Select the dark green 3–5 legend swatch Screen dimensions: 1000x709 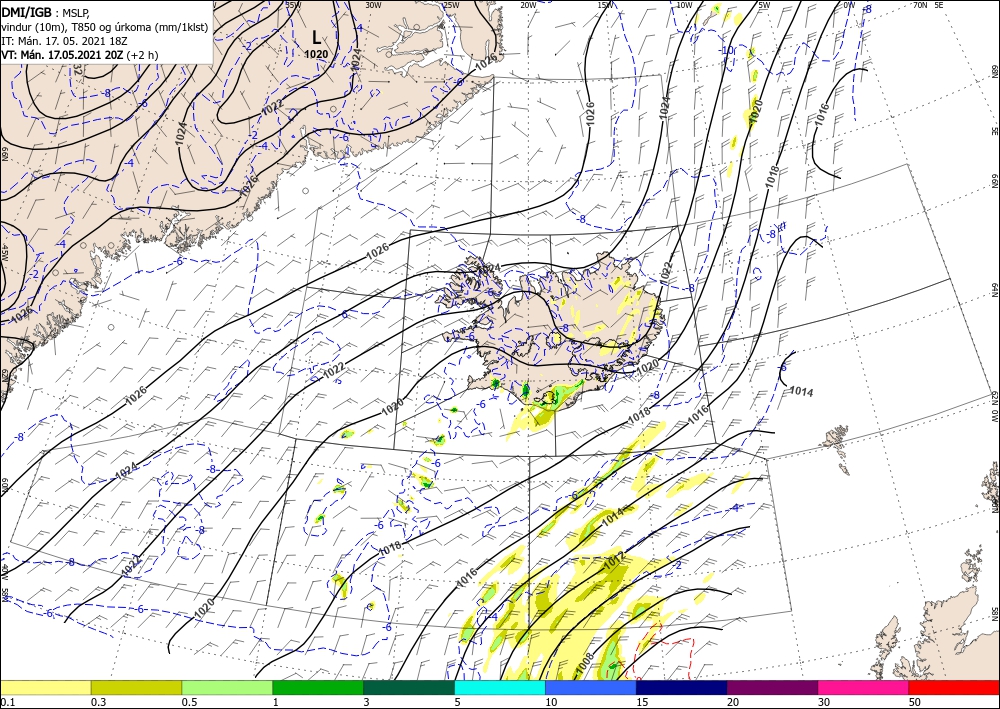[x=409, y=687]
